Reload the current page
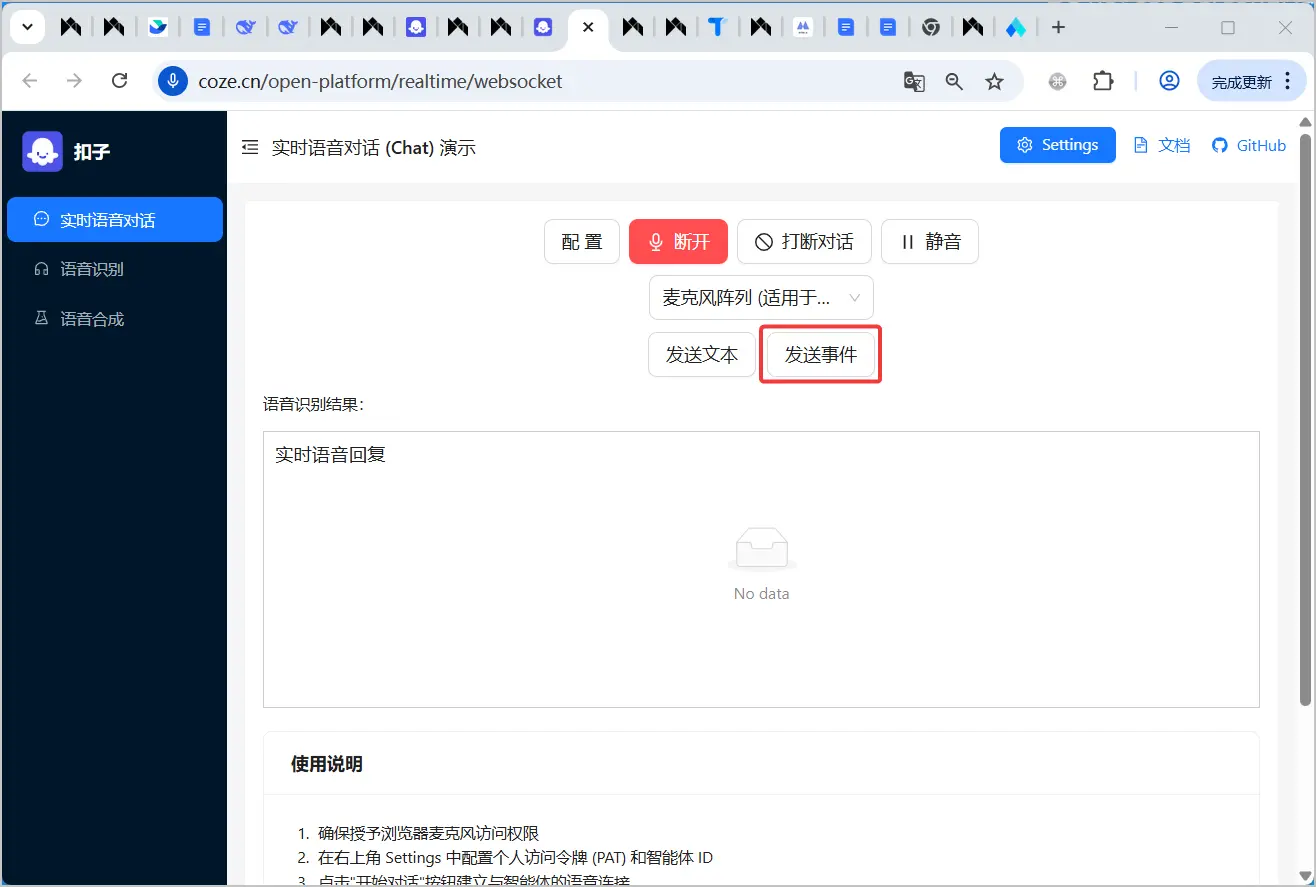 click(x=119, y=81)
